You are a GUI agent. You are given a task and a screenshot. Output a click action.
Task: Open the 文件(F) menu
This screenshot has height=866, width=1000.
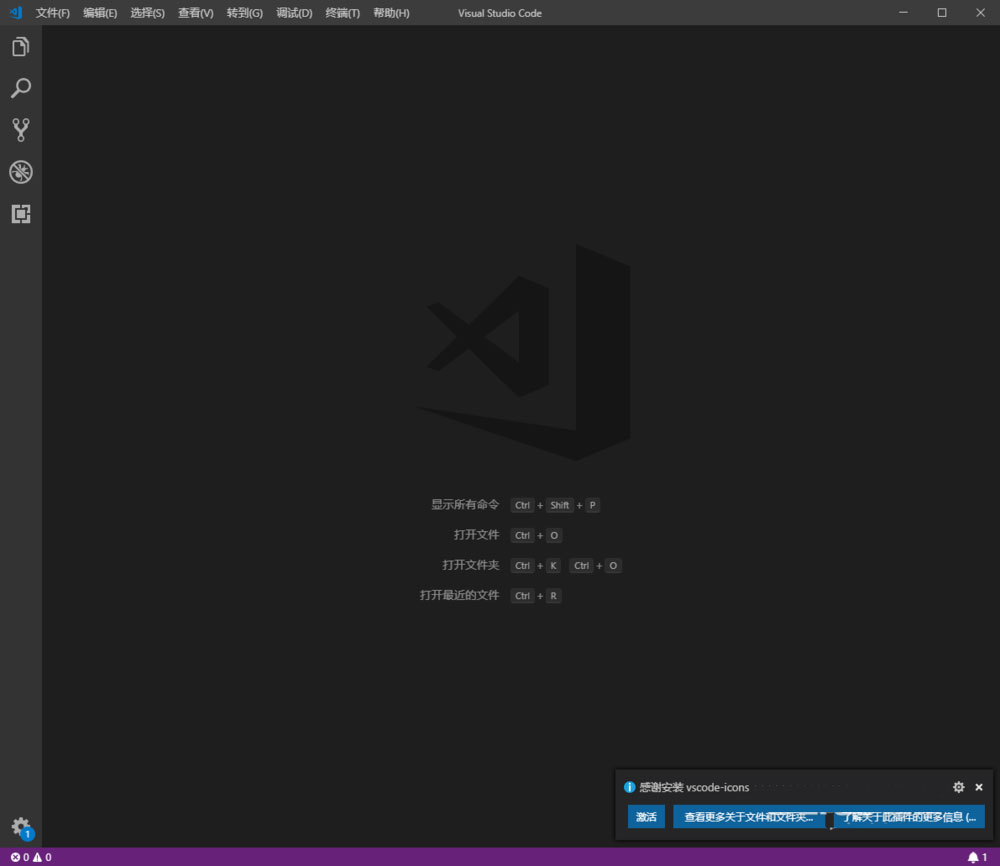(52, 13)
